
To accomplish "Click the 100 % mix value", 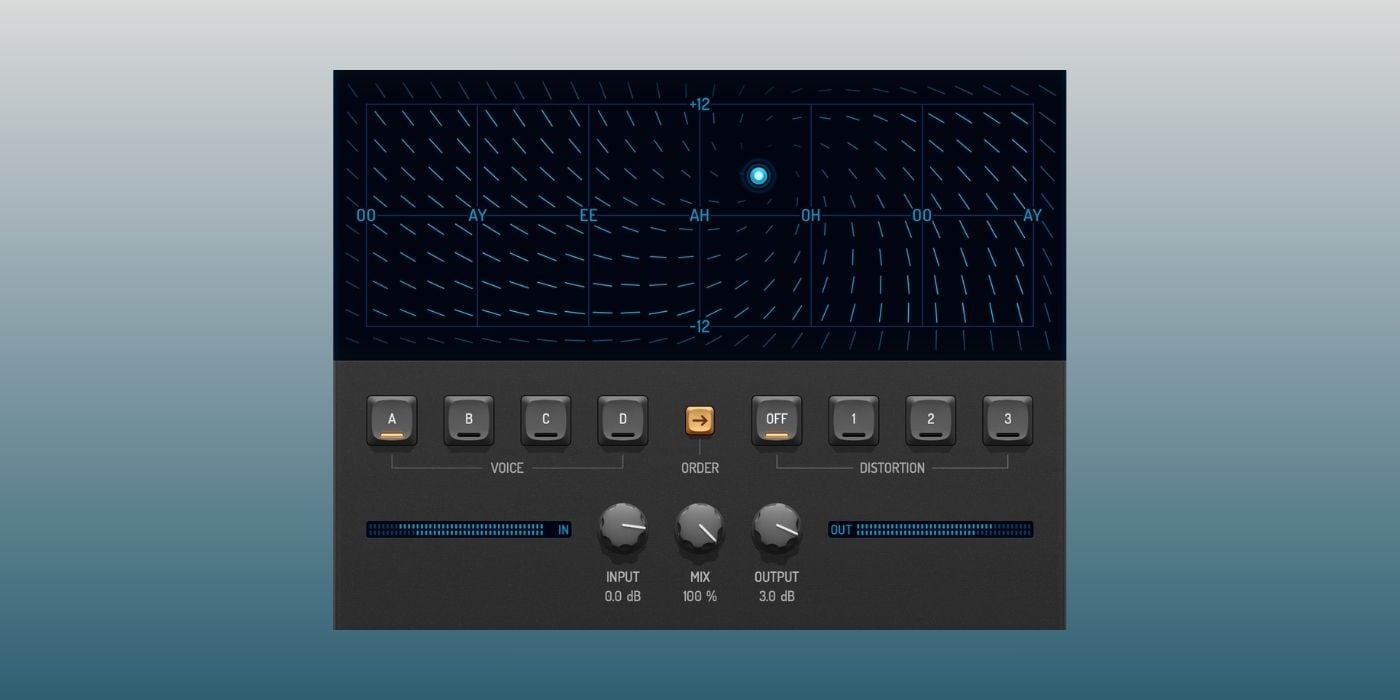I will [x=700, y=596].
